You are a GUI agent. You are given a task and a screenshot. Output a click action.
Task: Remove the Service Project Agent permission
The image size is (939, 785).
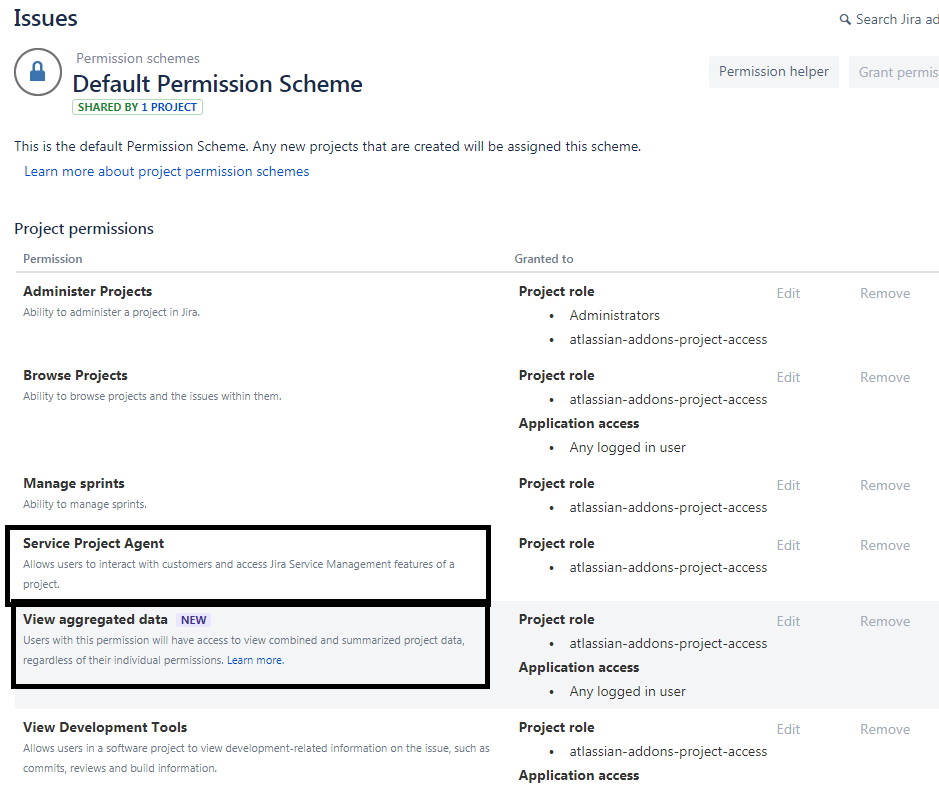point(885,545)
